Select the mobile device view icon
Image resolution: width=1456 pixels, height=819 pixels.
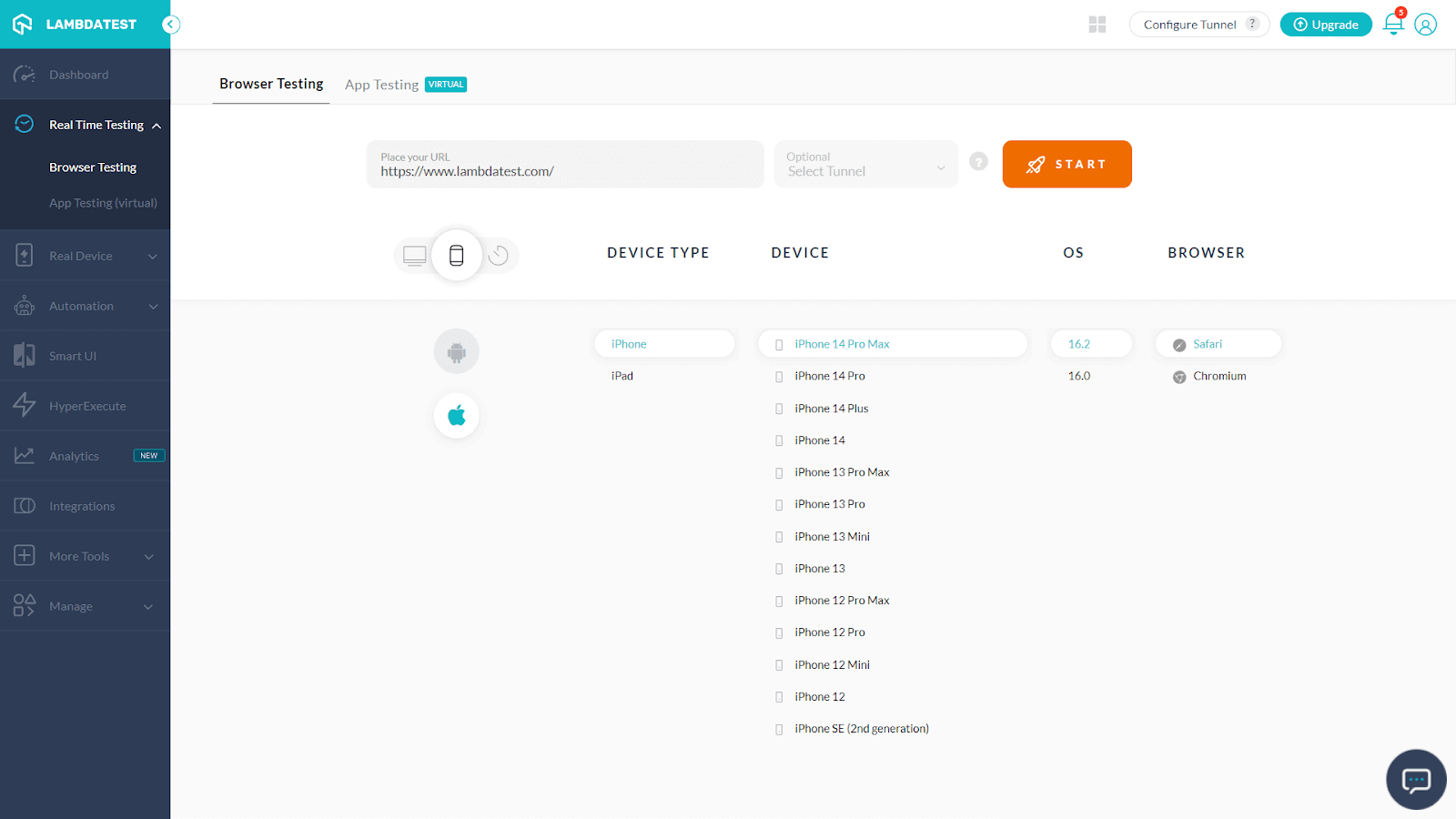click(457, 256)
